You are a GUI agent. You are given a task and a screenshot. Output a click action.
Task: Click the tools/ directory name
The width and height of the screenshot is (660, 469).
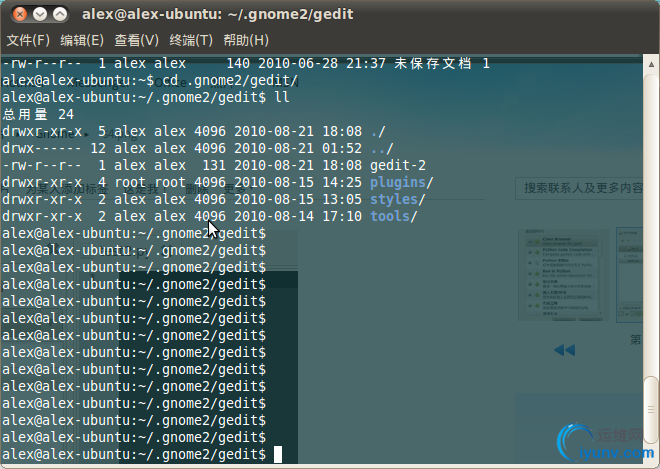[390, 216]
